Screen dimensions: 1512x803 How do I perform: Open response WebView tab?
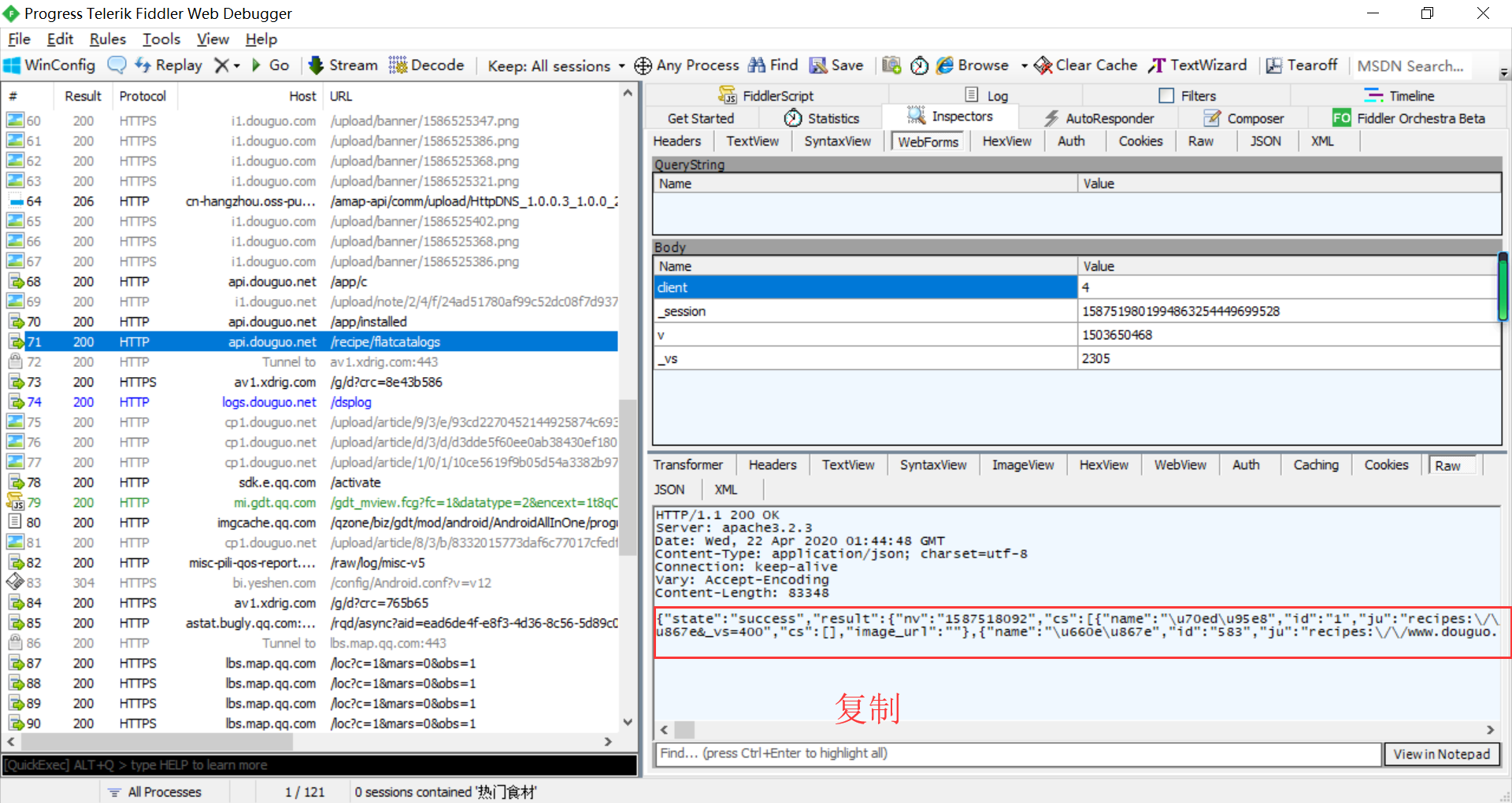1180,464
